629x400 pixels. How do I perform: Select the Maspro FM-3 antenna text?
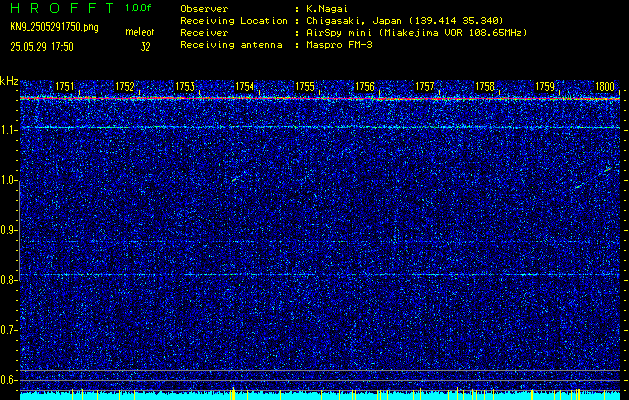click(339, 45)
